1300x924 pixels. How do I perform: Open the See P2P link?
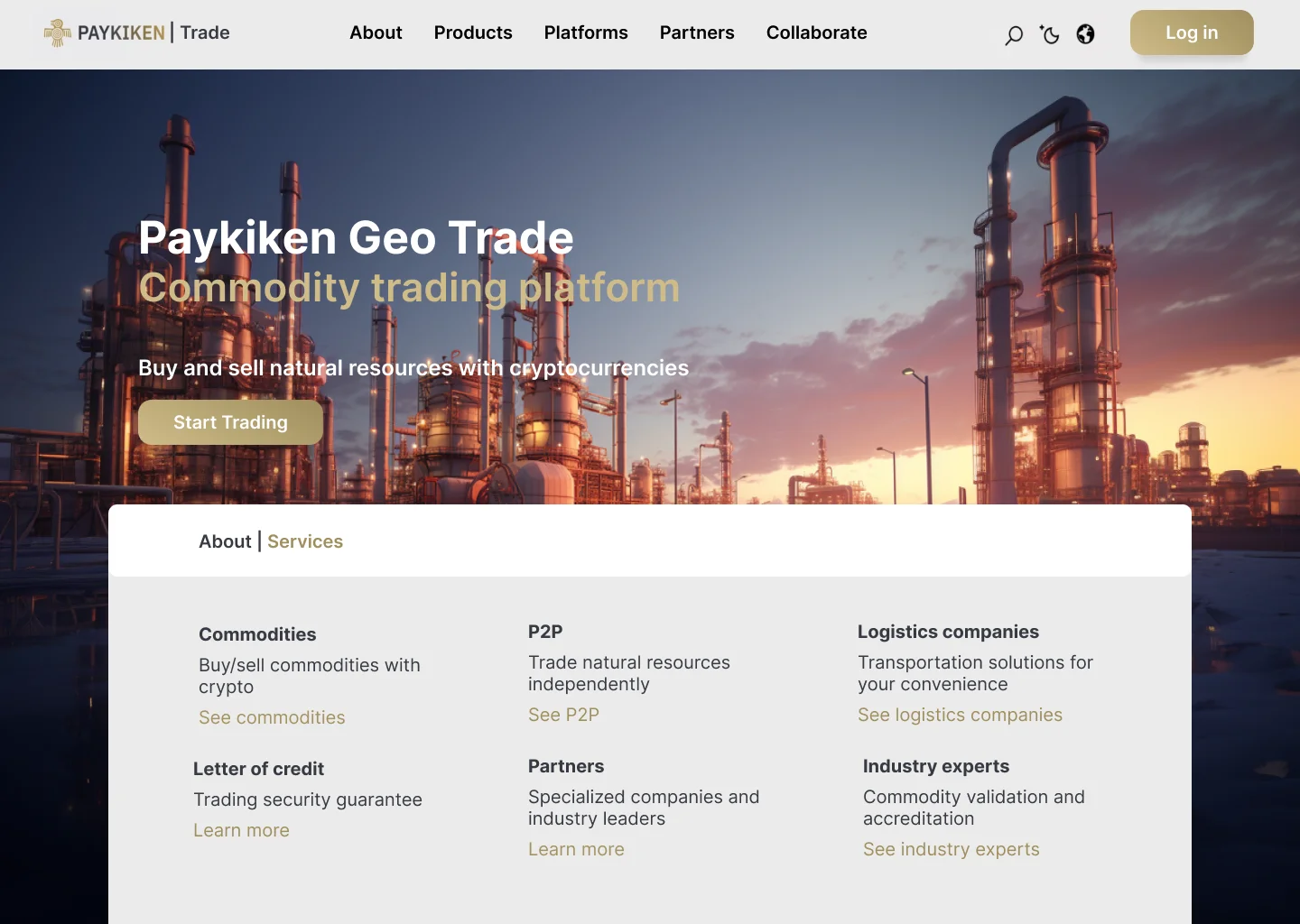563,715
